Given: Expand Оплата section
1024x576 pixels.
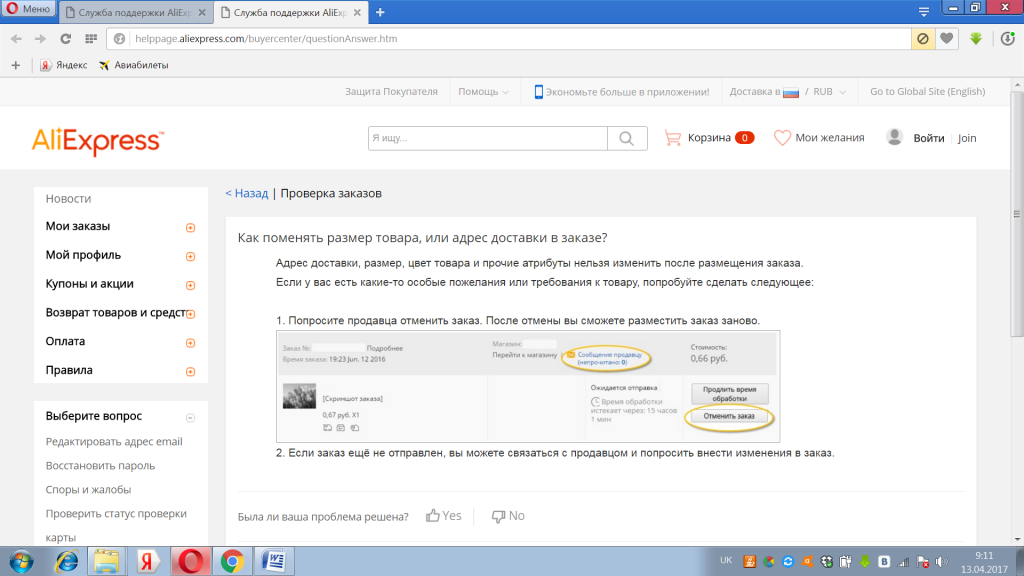Looking at the screenshot, I should (190, 343).
